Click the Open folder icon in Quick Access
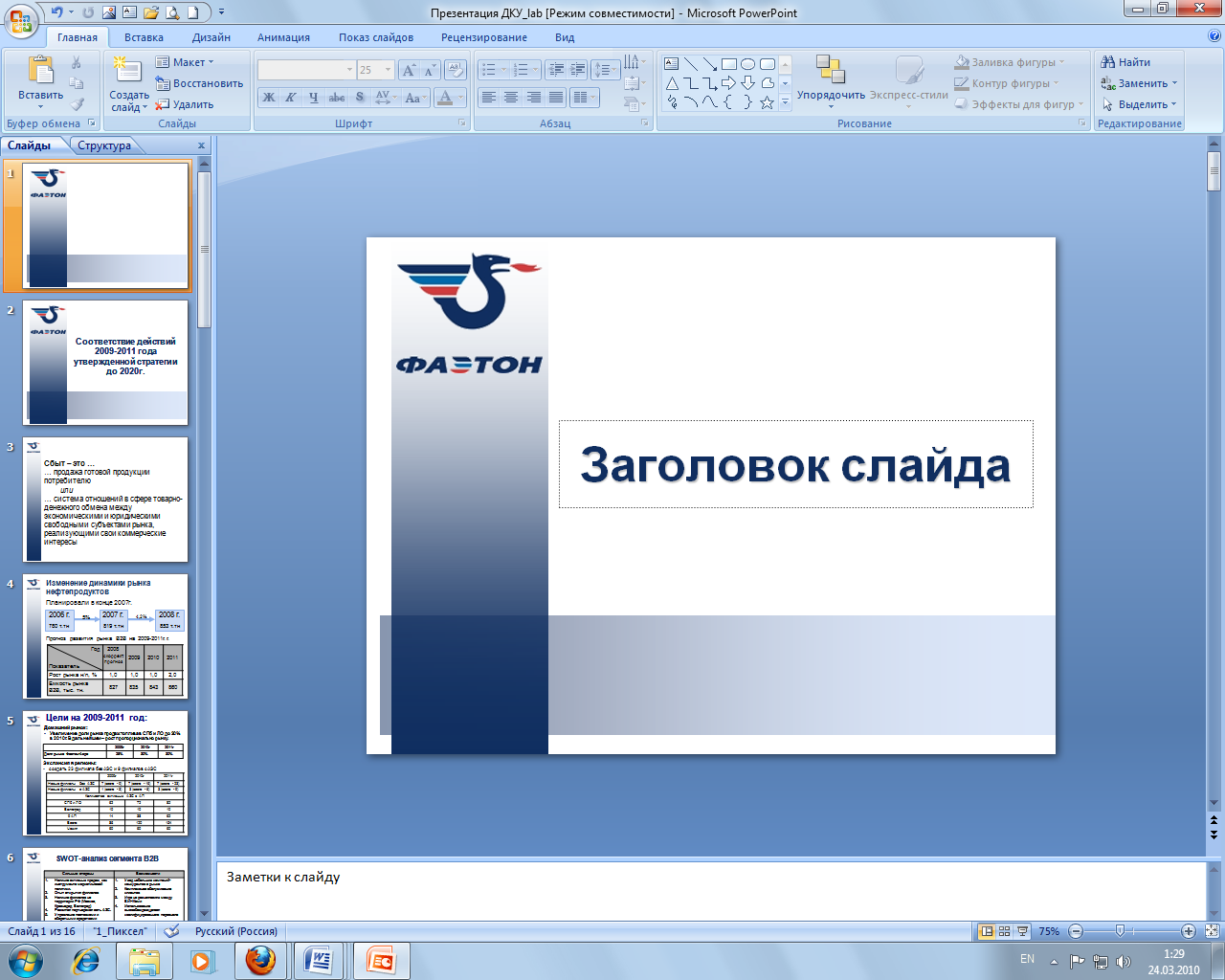This screenshot has height=980, width=1225. [151, 12]
